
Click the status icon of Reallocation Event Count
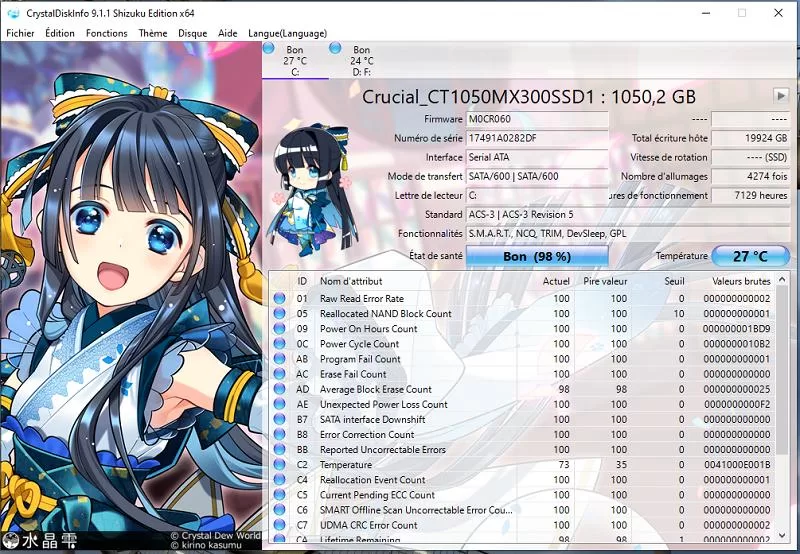(x=280, y=480)
